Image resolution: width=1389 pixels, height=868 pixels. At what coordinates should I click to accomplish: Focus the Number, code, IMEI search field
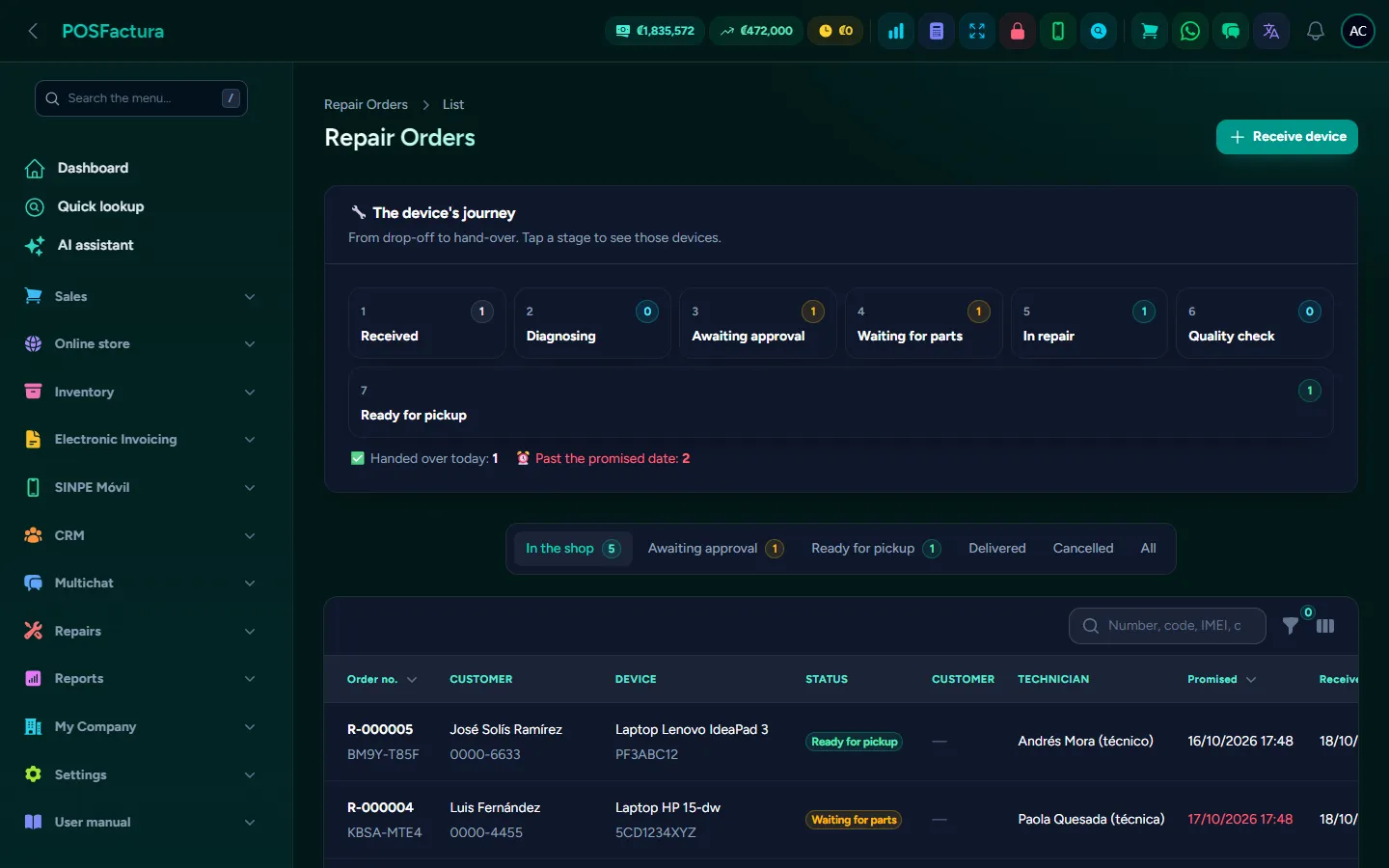coord(1167,626)
